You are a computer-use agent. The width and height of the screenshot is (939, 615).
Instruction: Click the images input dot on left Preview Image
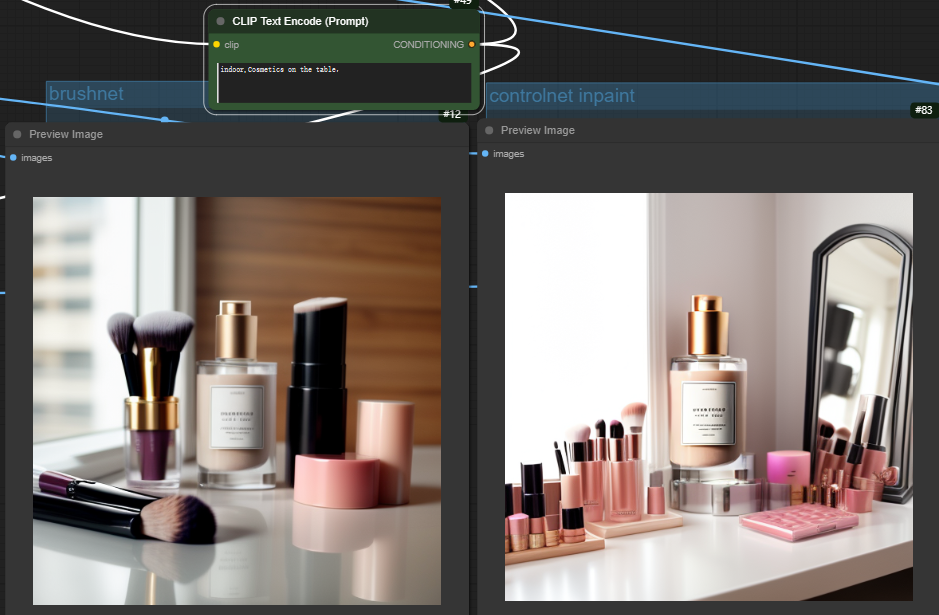tap(11, 157)
